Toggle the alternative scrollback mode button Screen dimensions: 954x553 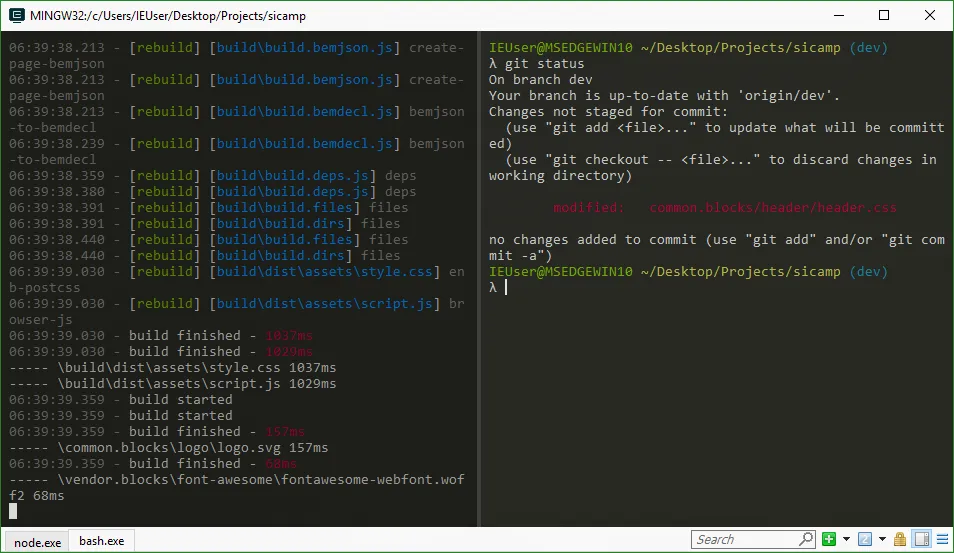[x=922, y=540]
